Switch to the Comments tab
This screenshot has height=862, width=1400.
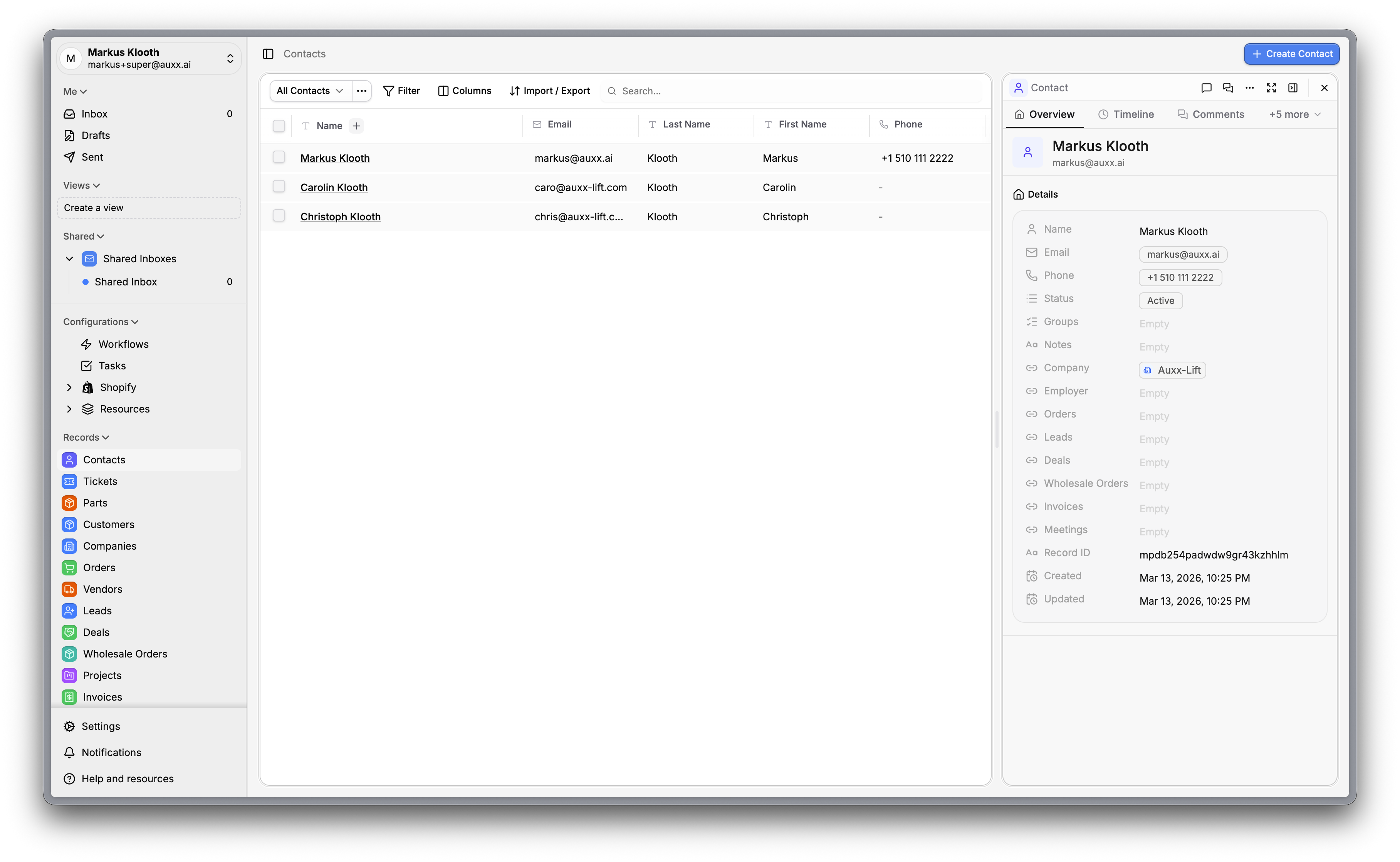click(1211, 114)
